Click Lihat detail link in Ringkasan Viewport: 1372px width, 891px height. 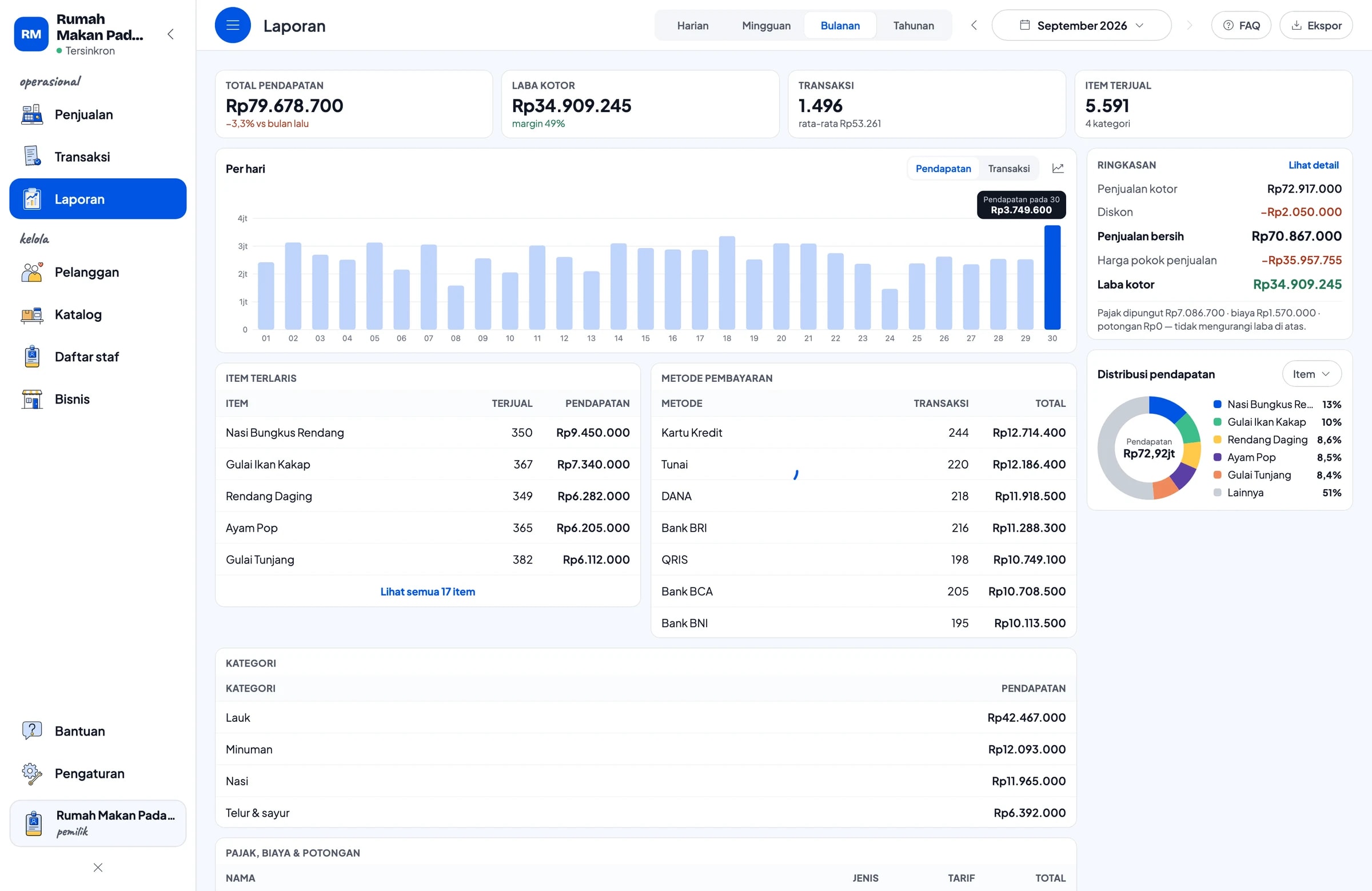click(1313, 165)
